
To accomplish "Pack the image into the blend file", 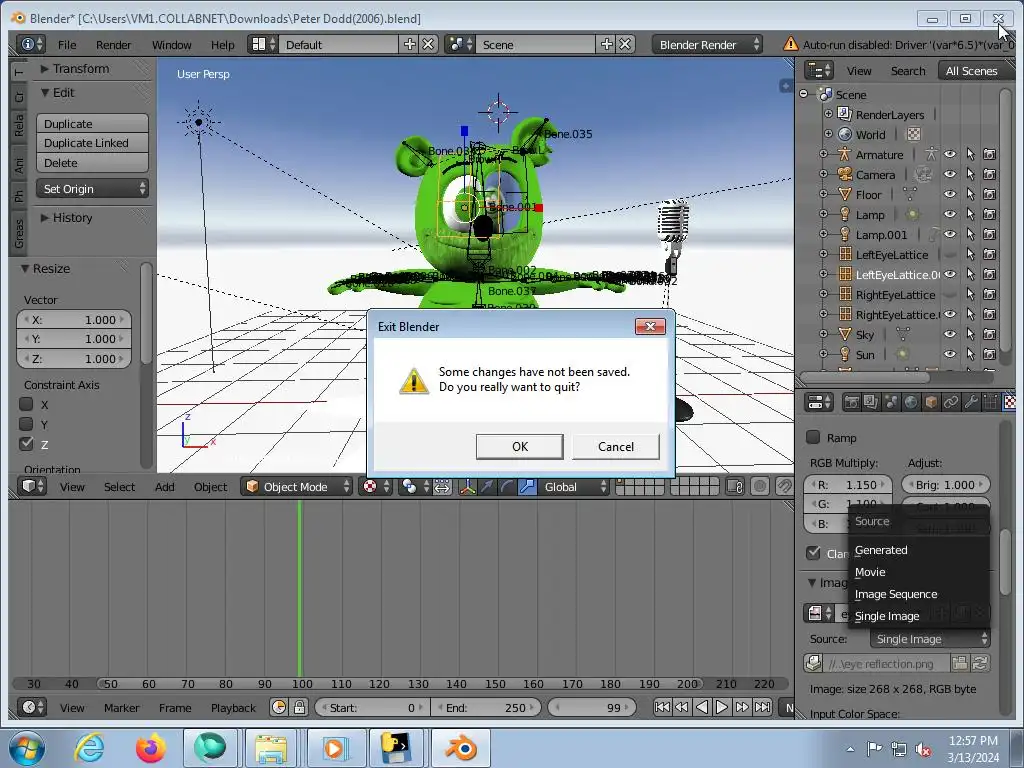I will coord(813,664).
